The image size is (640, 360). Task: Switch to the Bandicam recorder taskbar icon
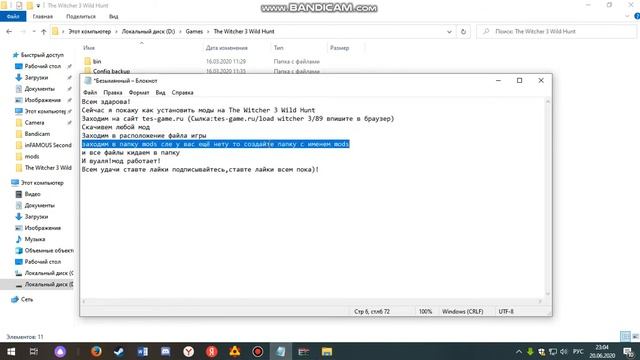(258, 351)
